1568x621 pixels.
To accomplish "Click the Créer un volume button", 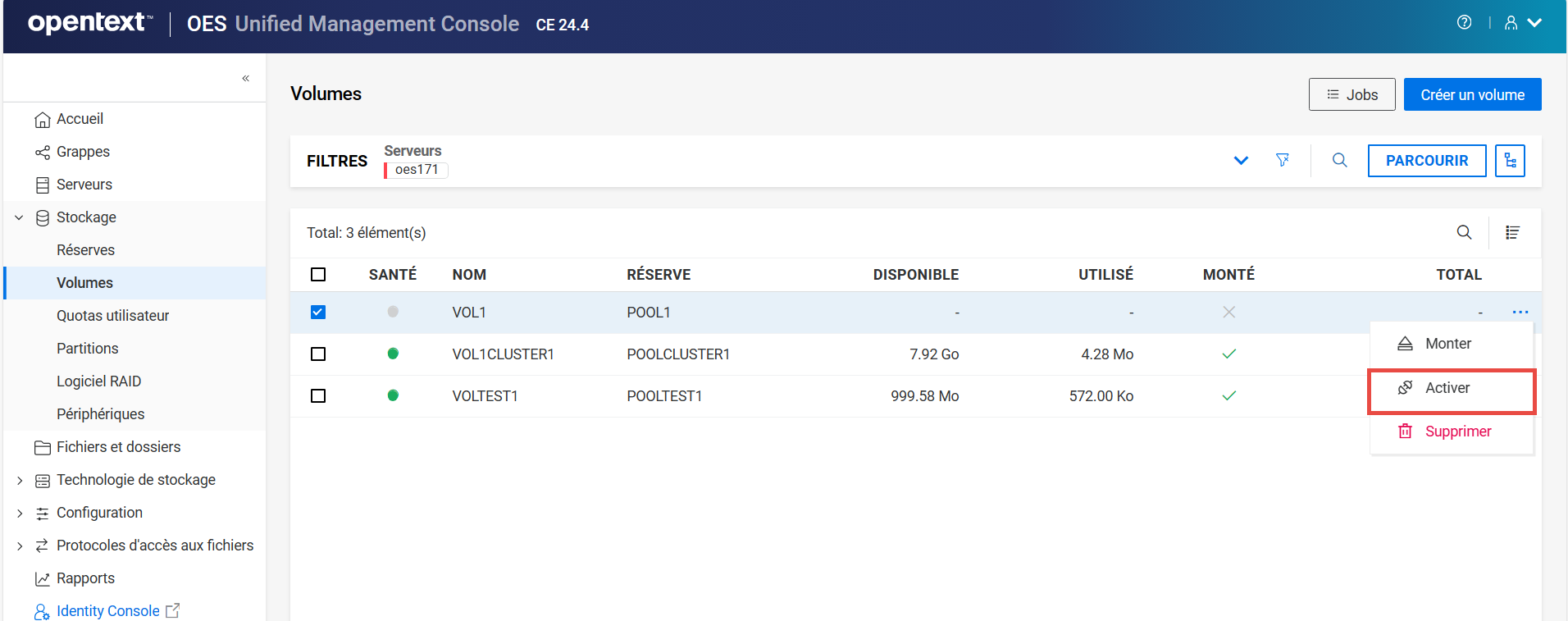I will 1472,95.
